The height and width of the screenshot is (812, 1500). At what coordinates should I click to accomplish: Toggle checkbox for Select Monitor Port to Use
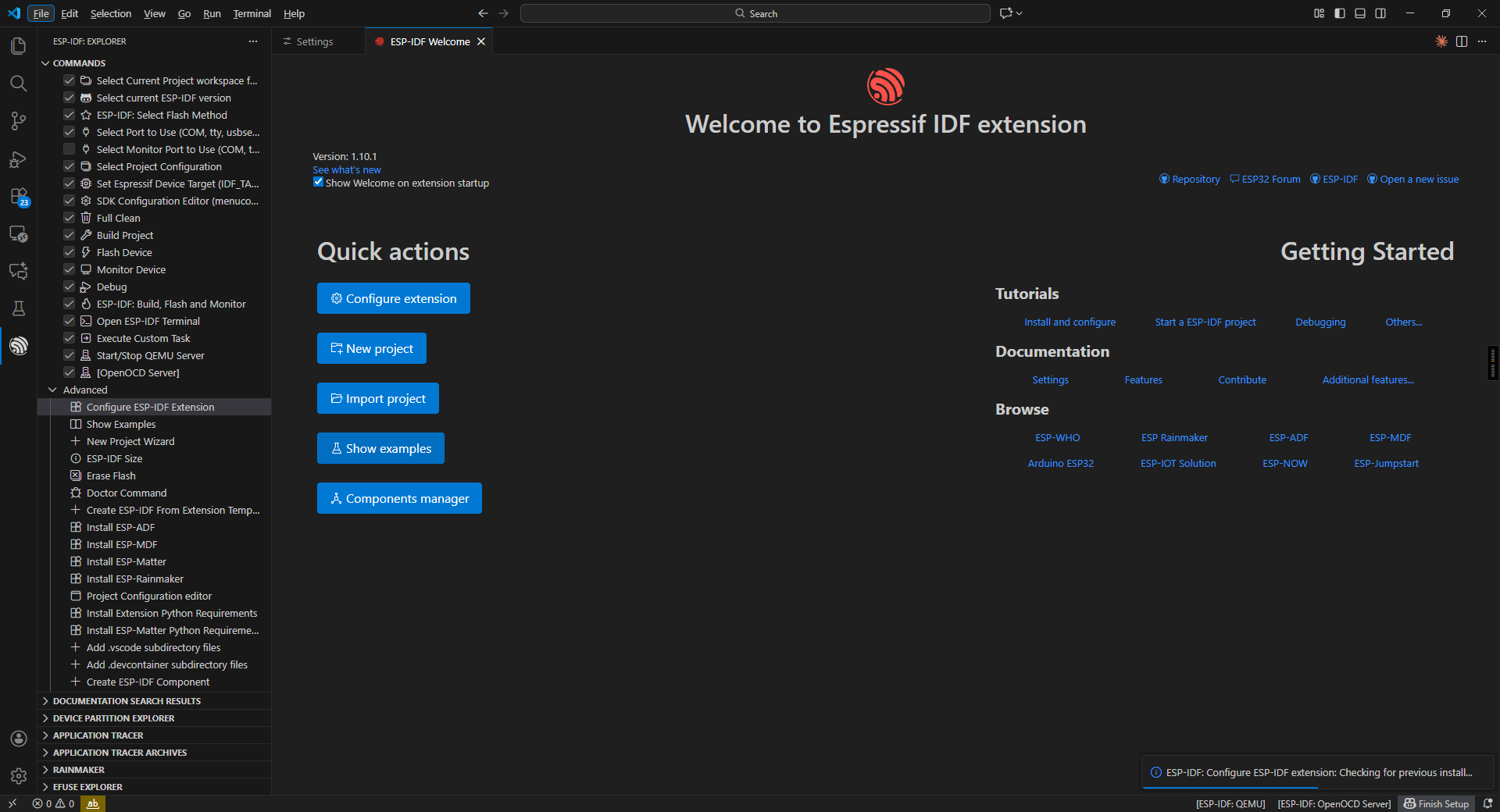point(69,149)
